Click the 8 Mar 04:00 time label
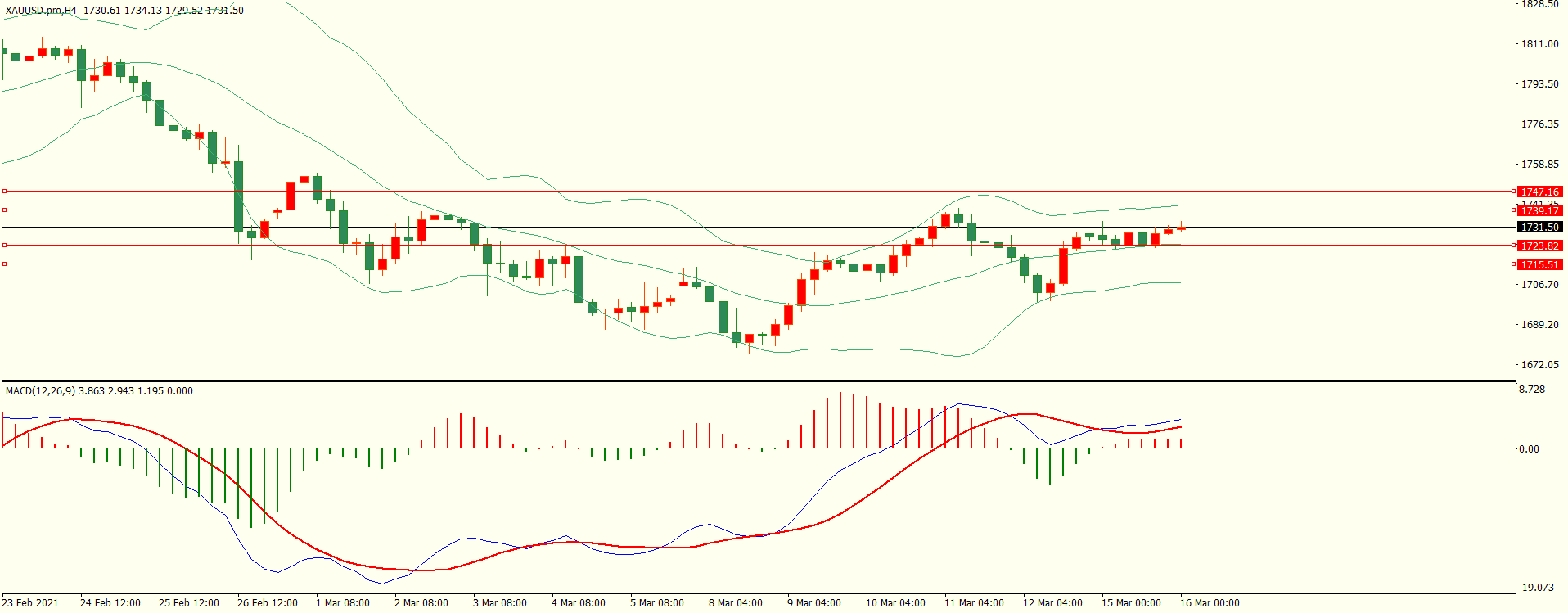1568x613 pixels. [736, 603]
